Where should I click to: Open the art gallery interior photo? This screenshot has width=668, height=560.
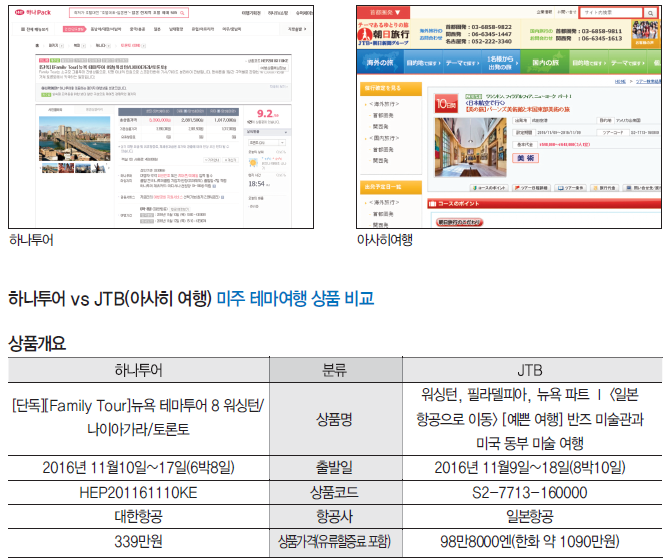tap(470, 147)
